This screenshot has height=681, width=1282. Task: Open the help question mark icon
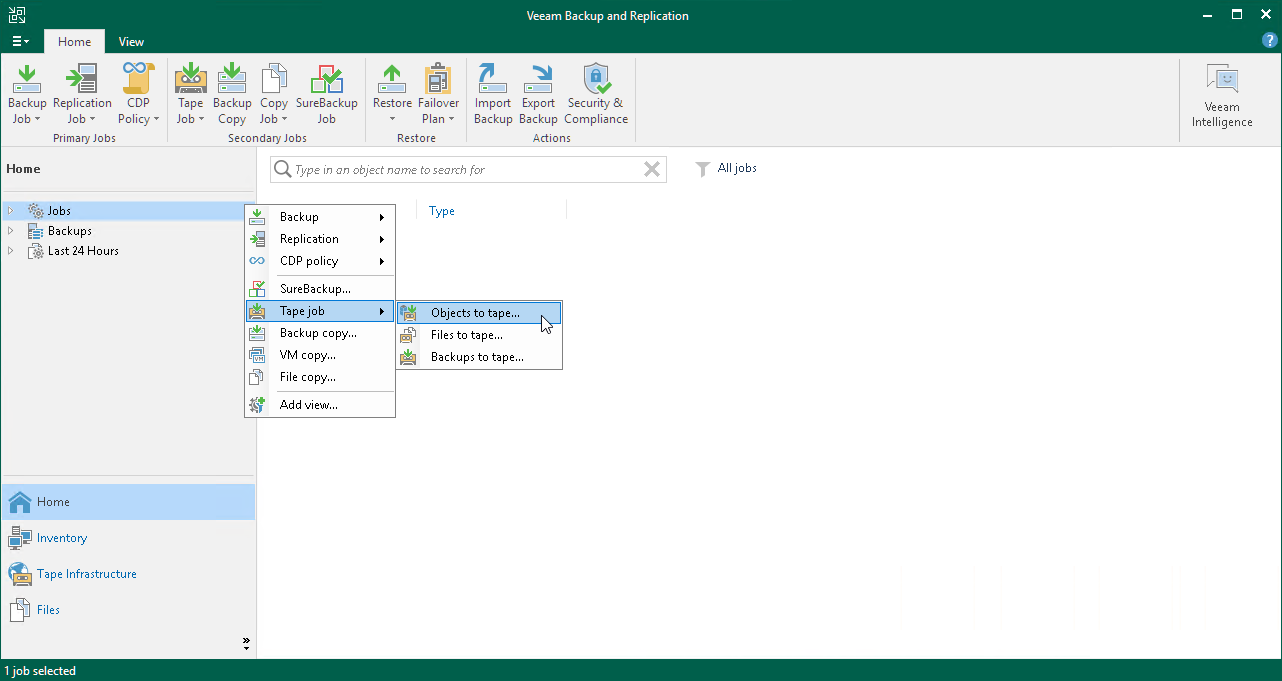[1270, 41]
